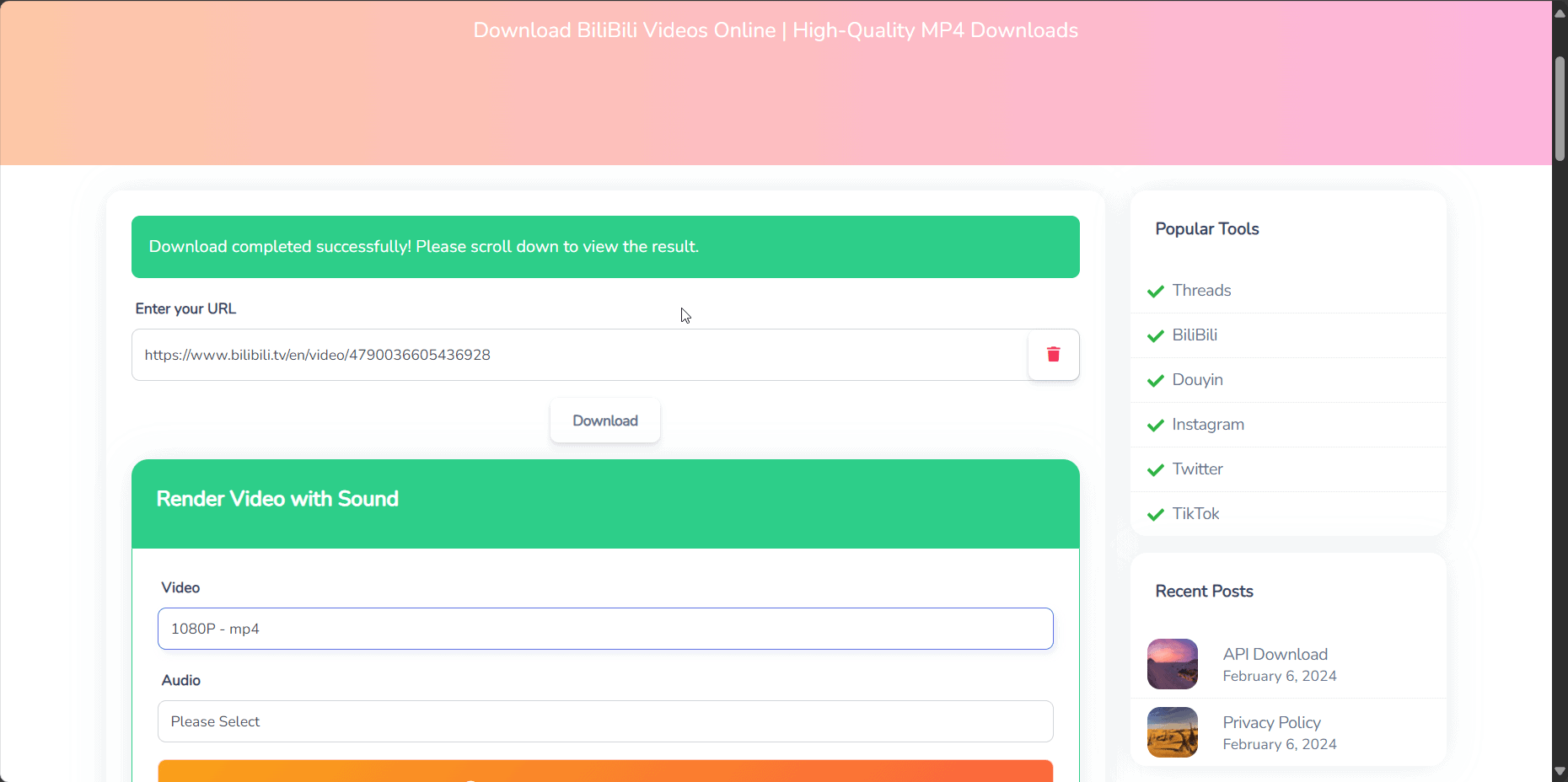Click the scrollbar up arrow icon
The image size is (1568, 782).
point(1559,12)
